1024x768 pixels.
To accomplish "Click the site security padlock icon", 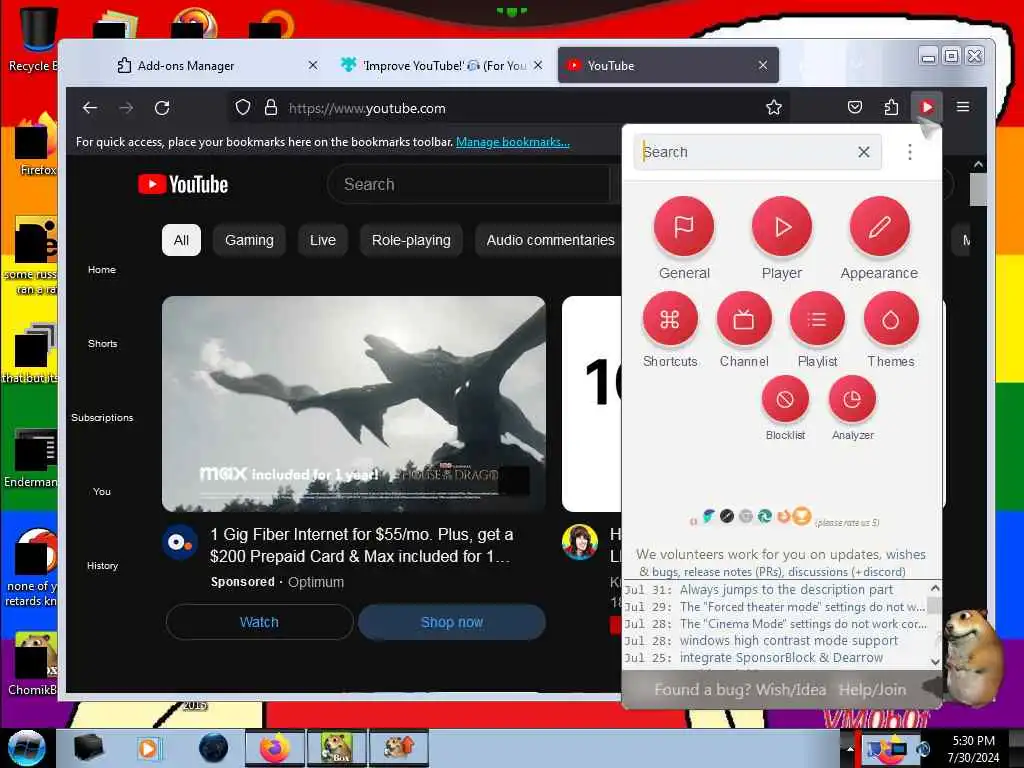I will pyautogui.click(x=270, y=108).
